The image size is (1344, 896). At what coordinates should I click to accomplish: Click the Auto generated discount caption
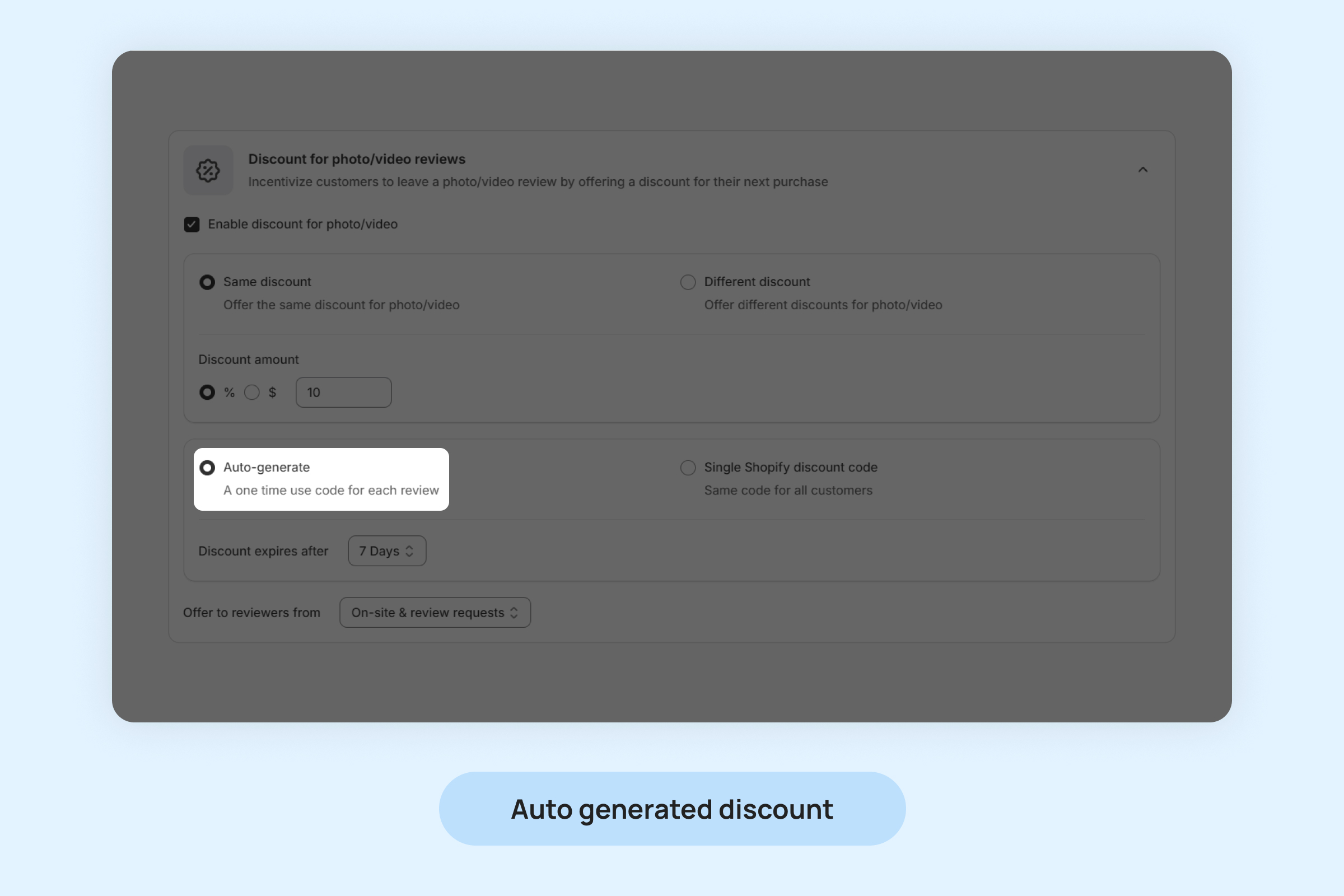coord(672,809)
